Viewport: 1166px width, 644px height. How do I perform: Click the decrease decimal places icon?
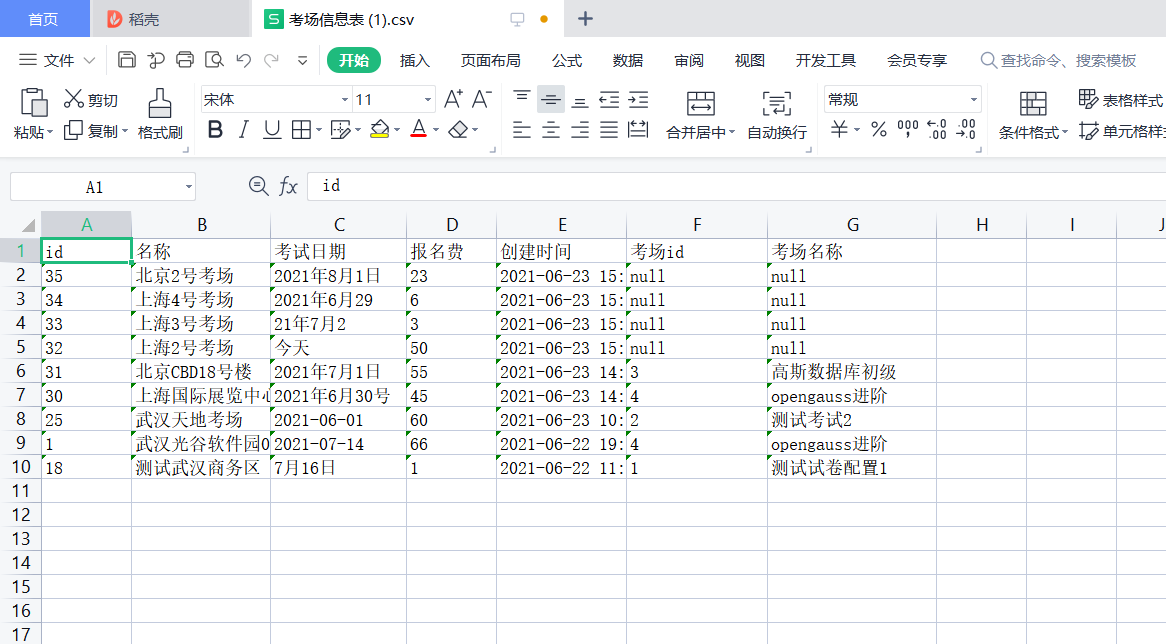966,129
